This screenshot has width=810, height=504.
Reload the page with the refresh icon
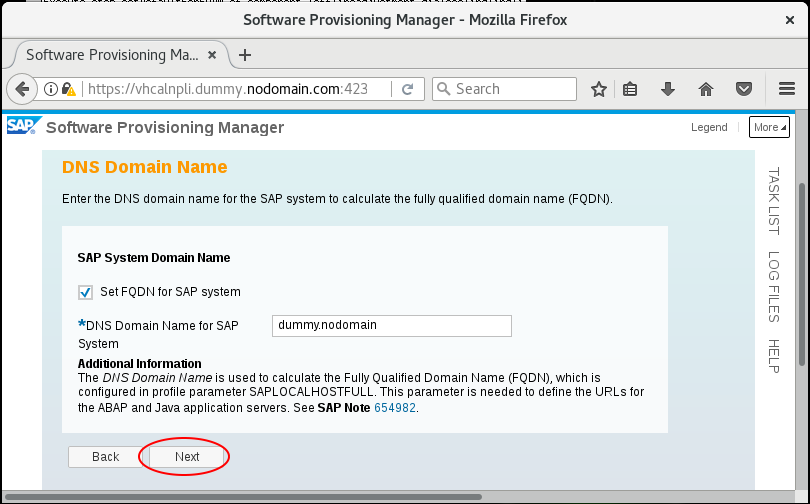(408, 89)
